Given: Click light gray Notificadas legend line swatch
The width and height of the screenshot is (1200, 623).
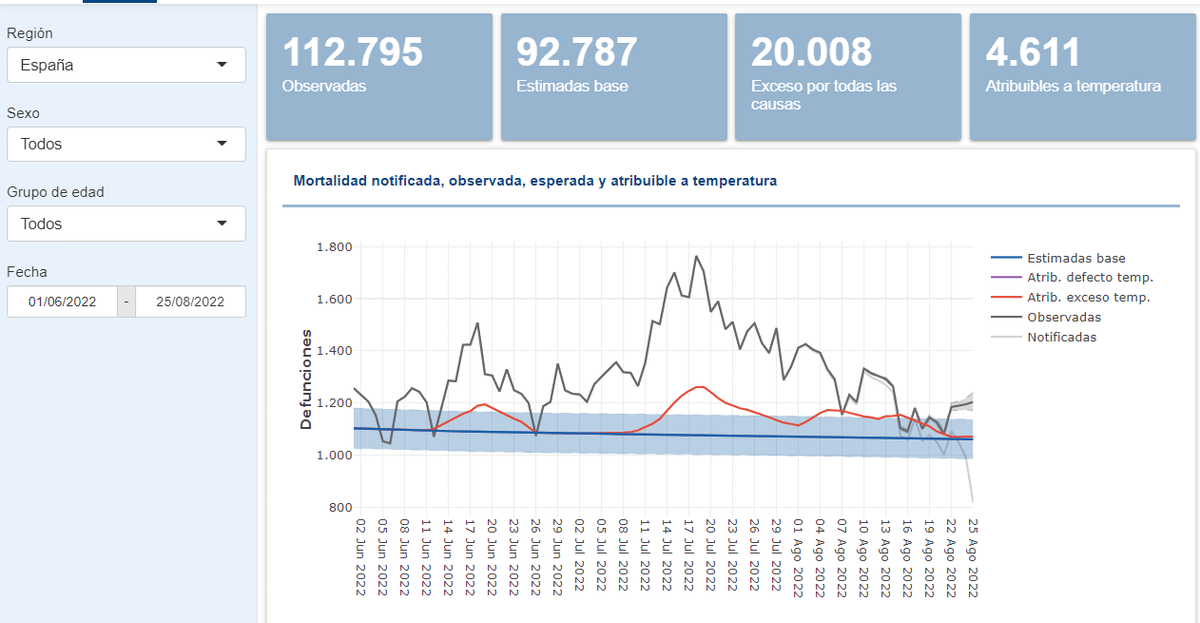Looking at the screenshot, I should 1007,337.
